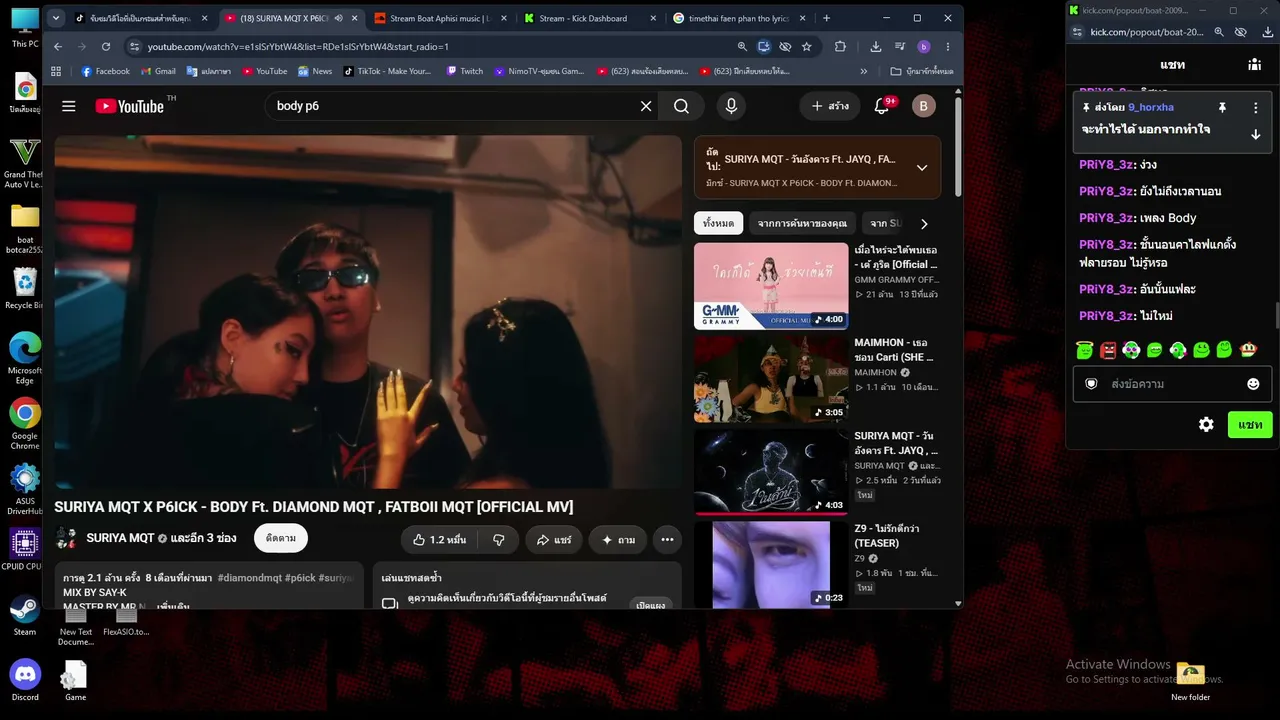1280x720 pixels.
Task: Show more filter chips with the arrow
Action: pos(924,224)
